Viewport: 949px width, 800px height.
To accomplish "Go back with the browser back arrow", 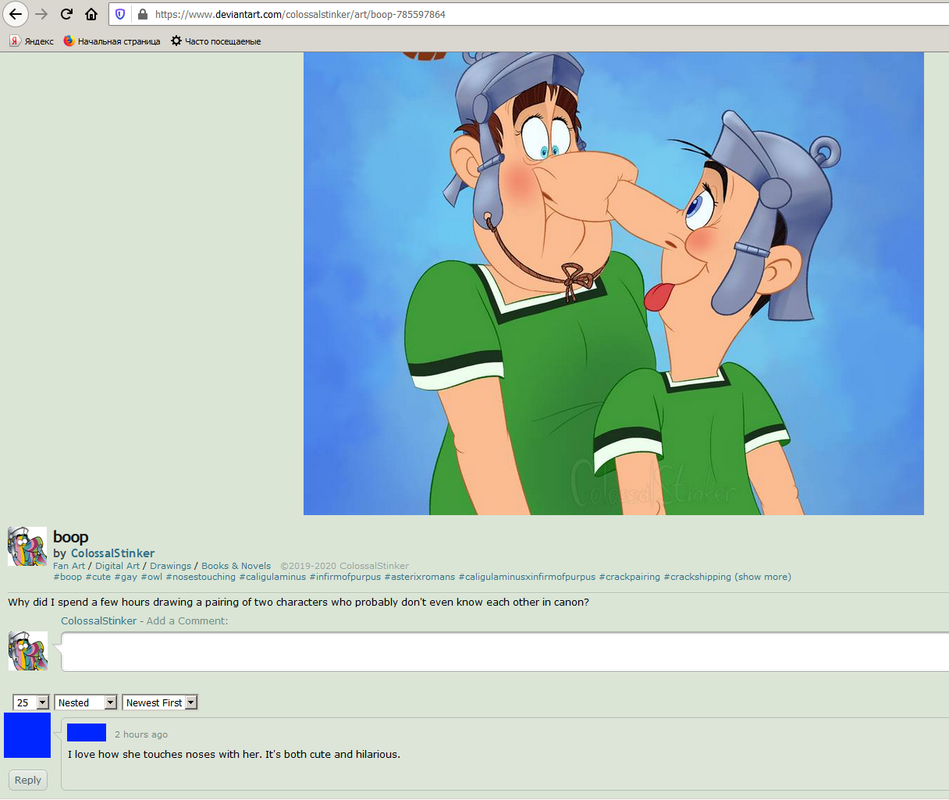I will 16,14.
